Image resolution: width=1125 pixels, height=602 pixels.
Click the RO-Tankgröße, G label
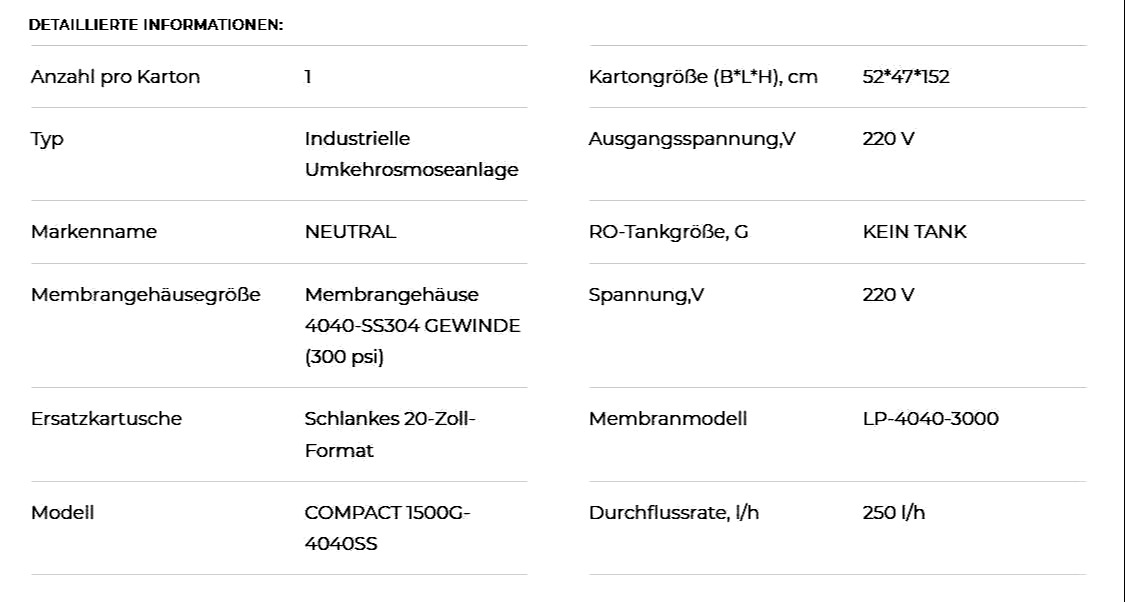coord(669,232)
